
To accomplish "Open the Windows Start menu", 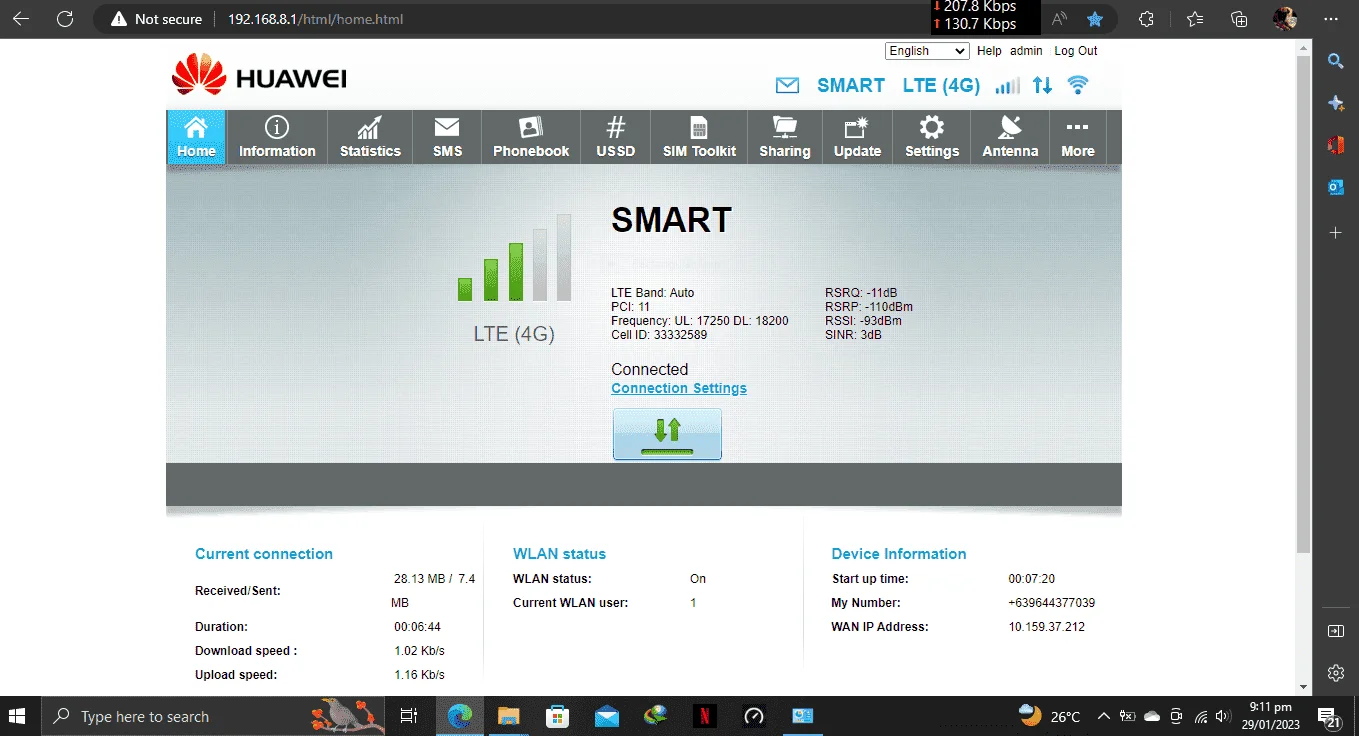I will click(x=17, y=716).
